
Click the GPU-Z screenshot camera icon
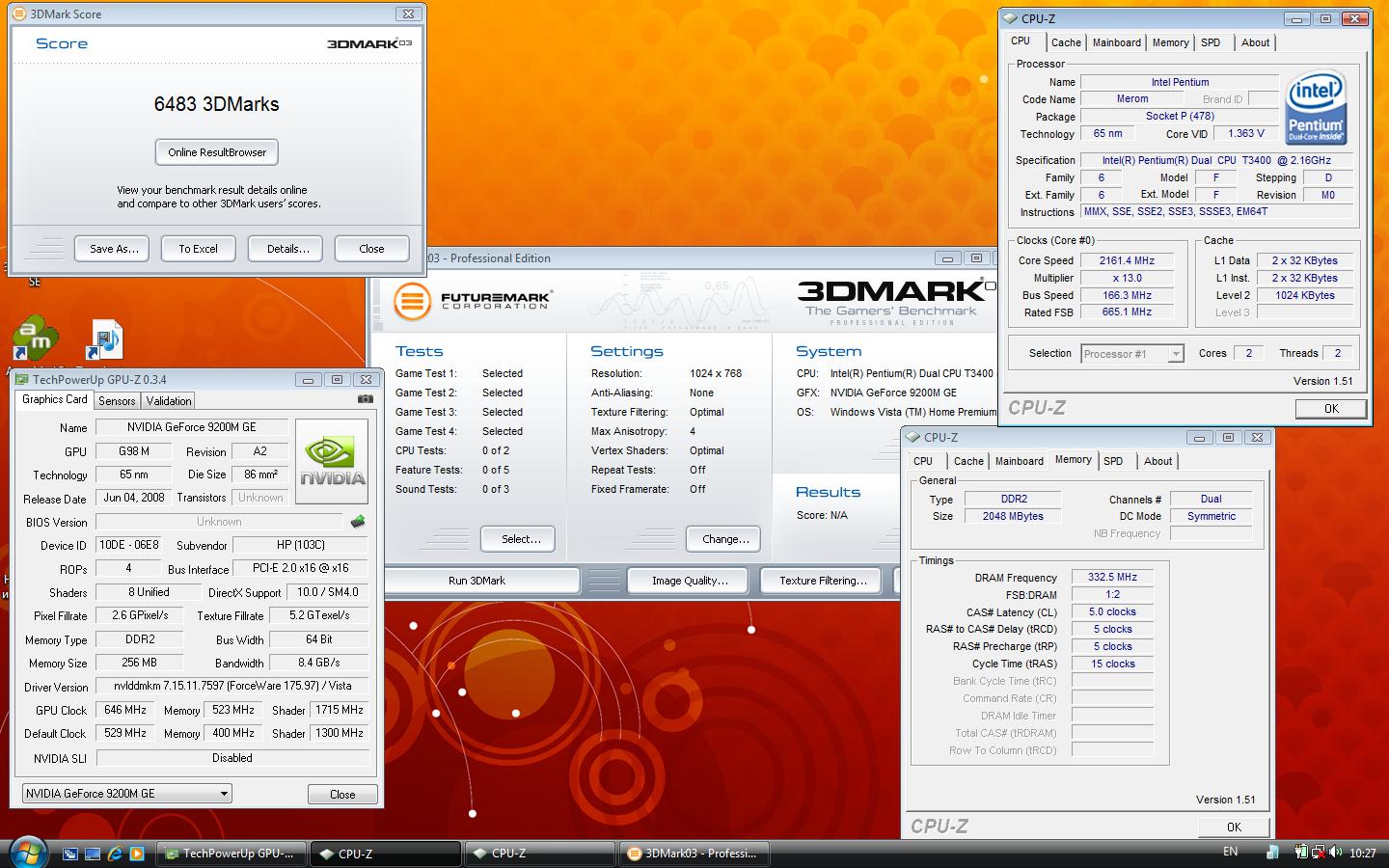click(x=366, y=398)
